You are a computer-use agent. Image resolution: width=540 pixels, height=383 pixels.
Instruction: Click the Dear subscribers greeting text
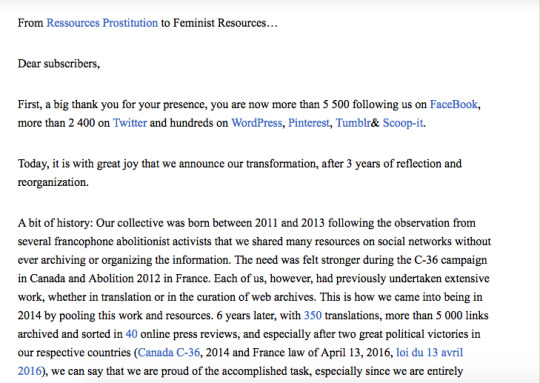click(x=59, y=63)
